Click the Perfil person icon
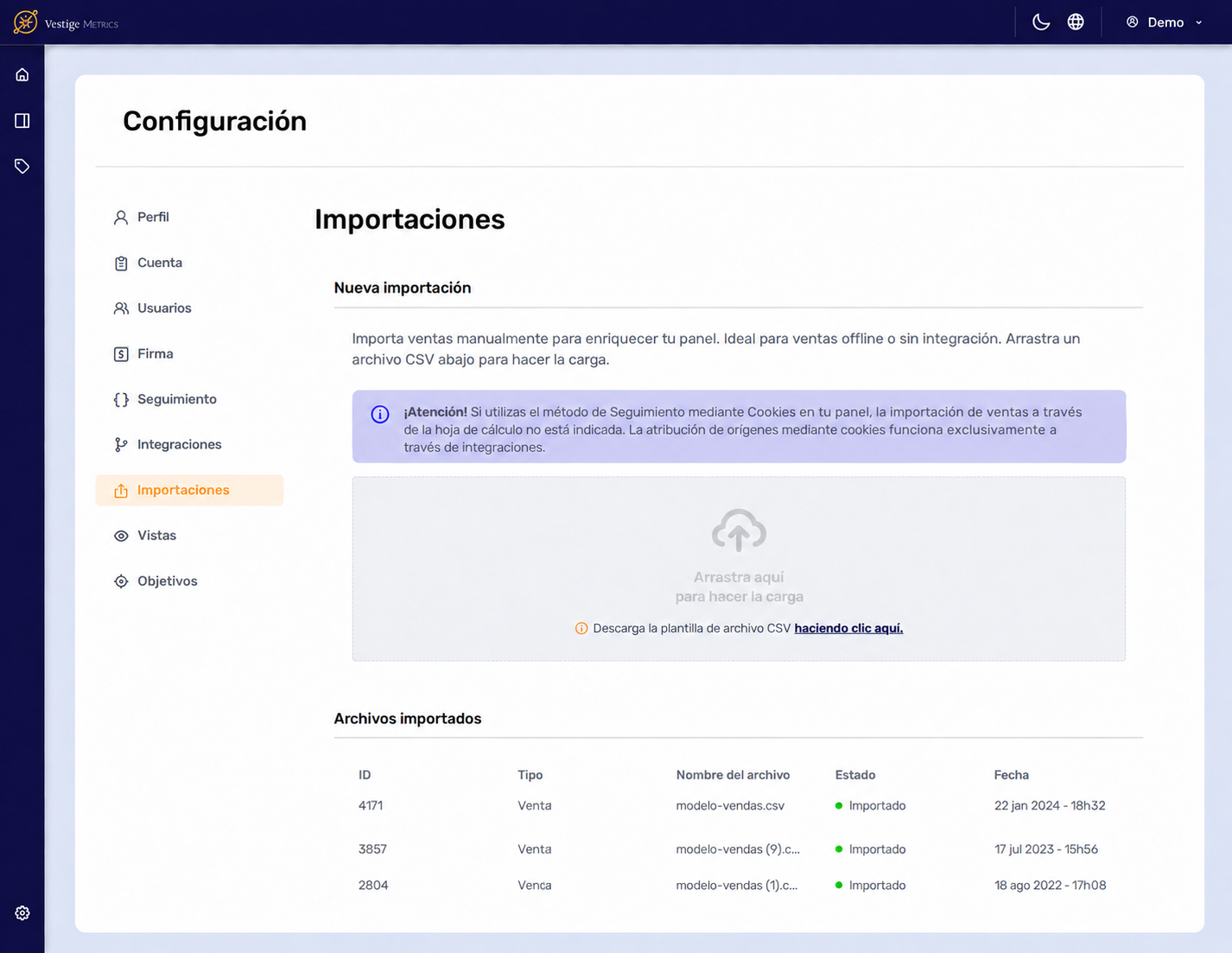 click(121, 218)
